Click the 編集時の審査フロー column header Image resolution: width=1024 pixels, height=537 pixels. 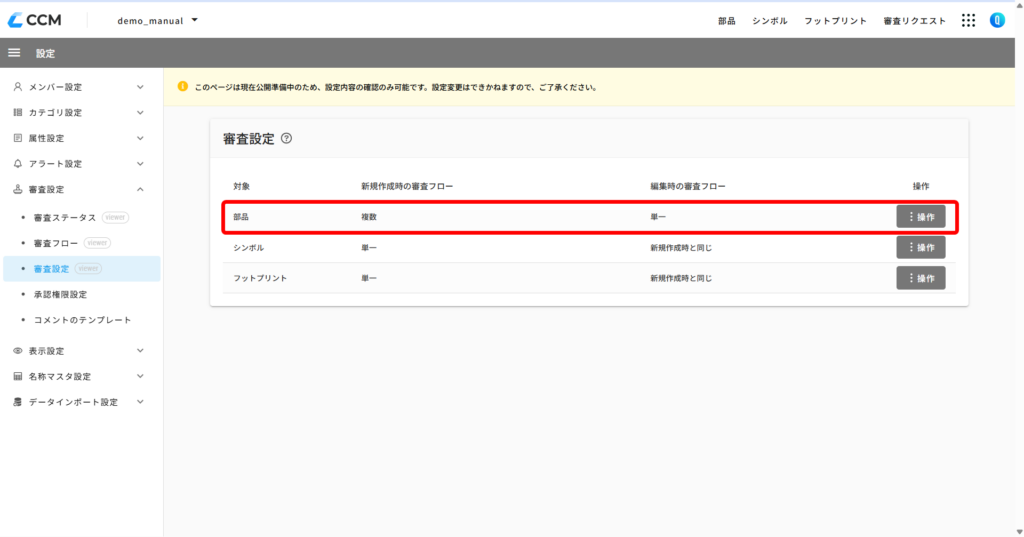click(x=688, y=186)
